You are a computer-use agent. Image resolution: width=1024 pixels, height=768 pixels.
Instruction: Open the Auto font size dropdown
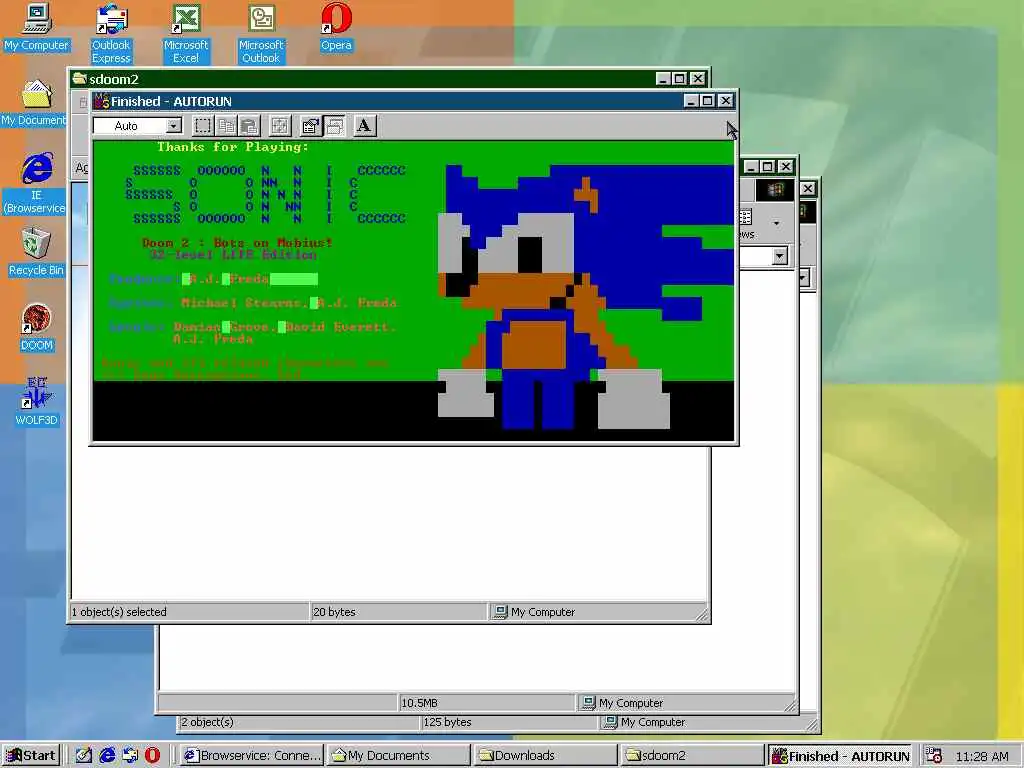click(173, 125)
